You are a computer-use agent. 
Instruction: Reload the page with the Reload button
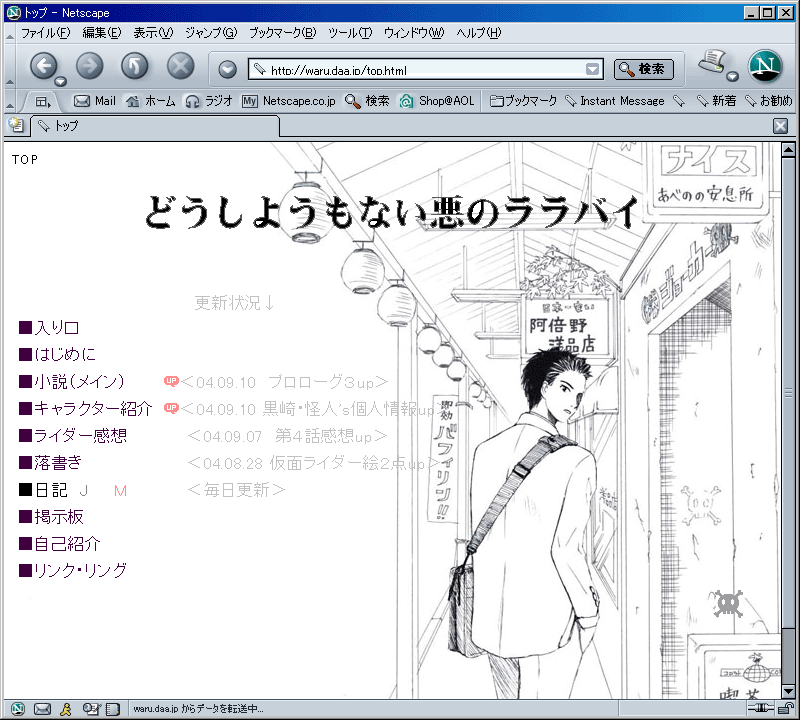135,66
